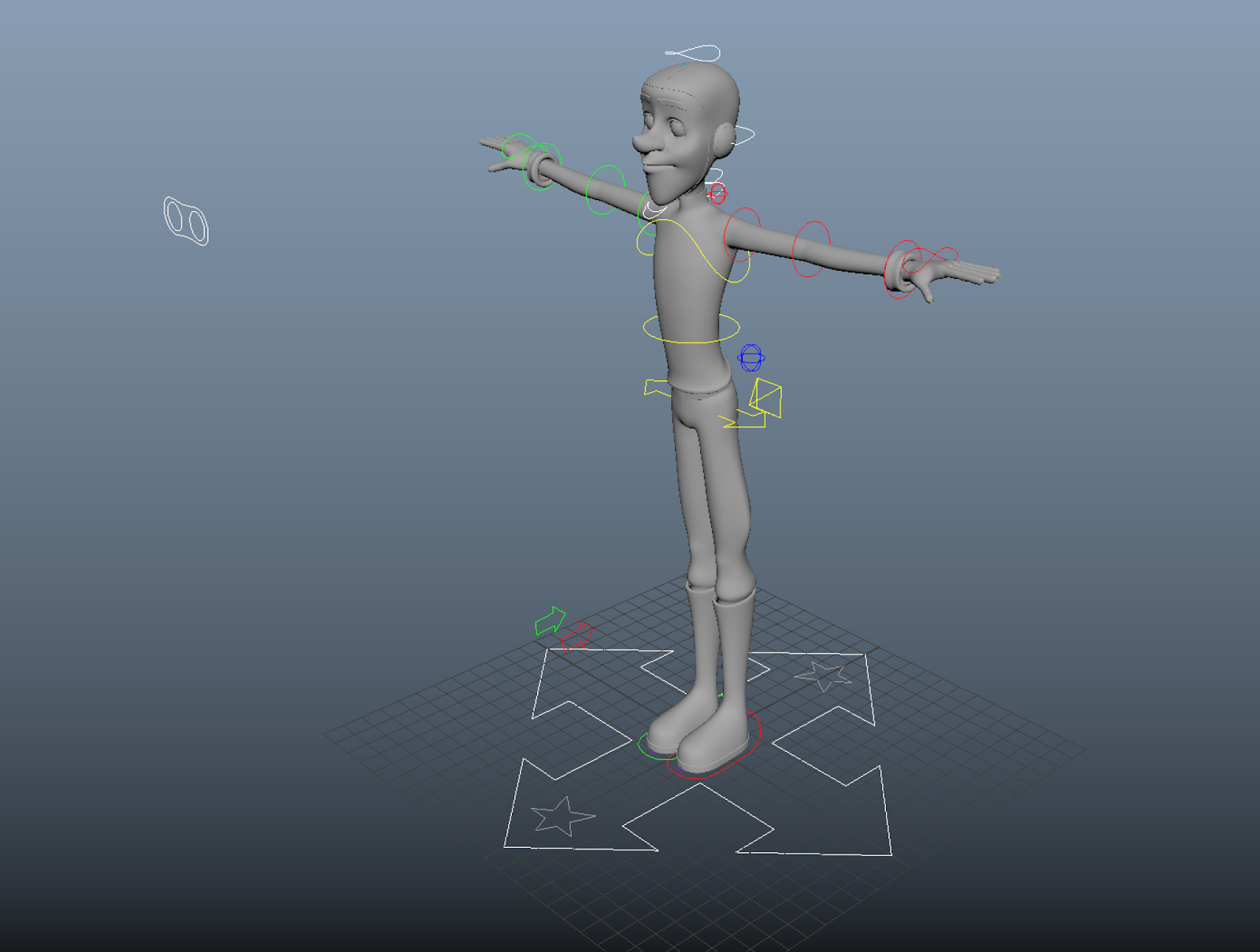
Task: Pick the star shape in the lower-left arrow
Action: 562,817
